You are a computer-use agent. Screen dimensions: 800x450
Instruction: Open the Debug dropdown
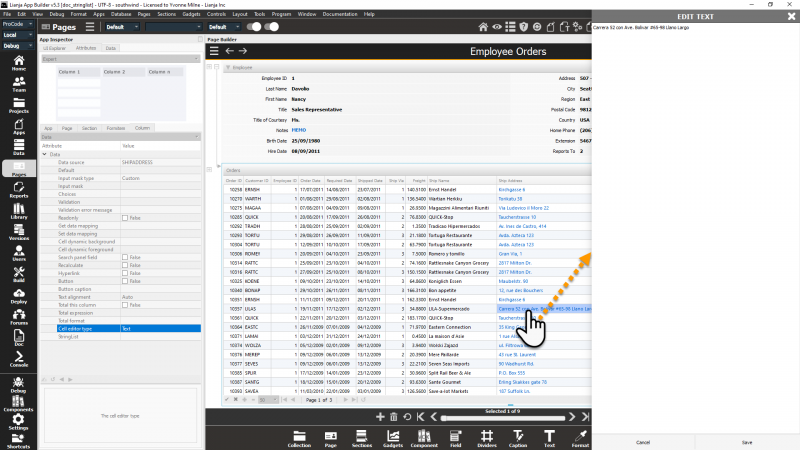click(17, 46)
